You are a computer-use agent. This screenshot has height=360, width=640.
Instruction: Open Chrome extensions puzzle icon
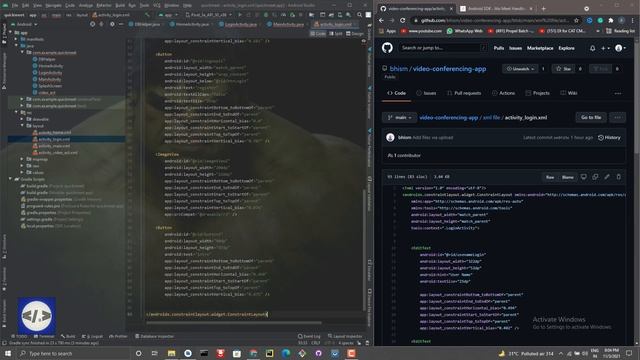(611, 20)
